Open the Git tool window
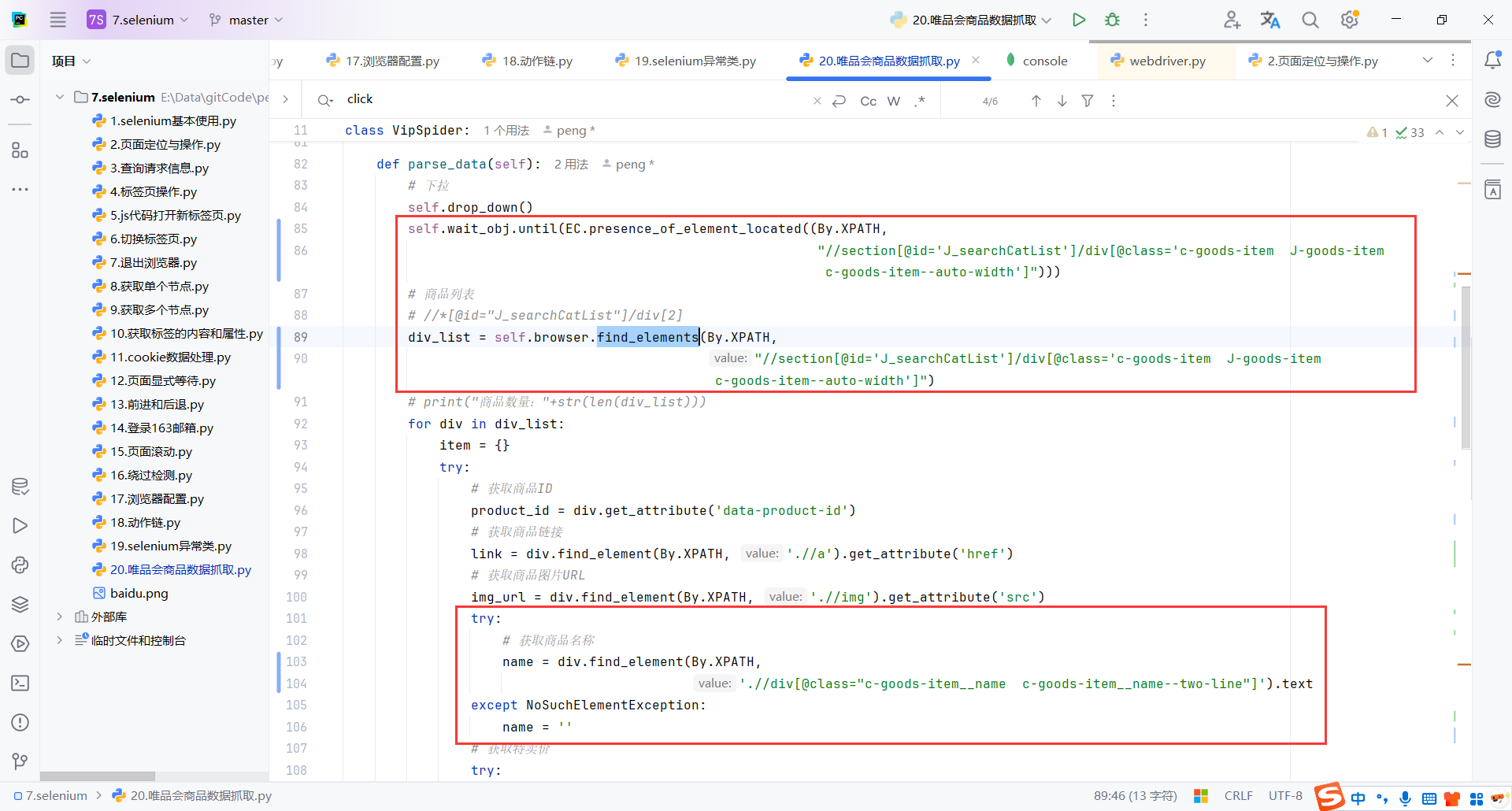 pos(20,761)
